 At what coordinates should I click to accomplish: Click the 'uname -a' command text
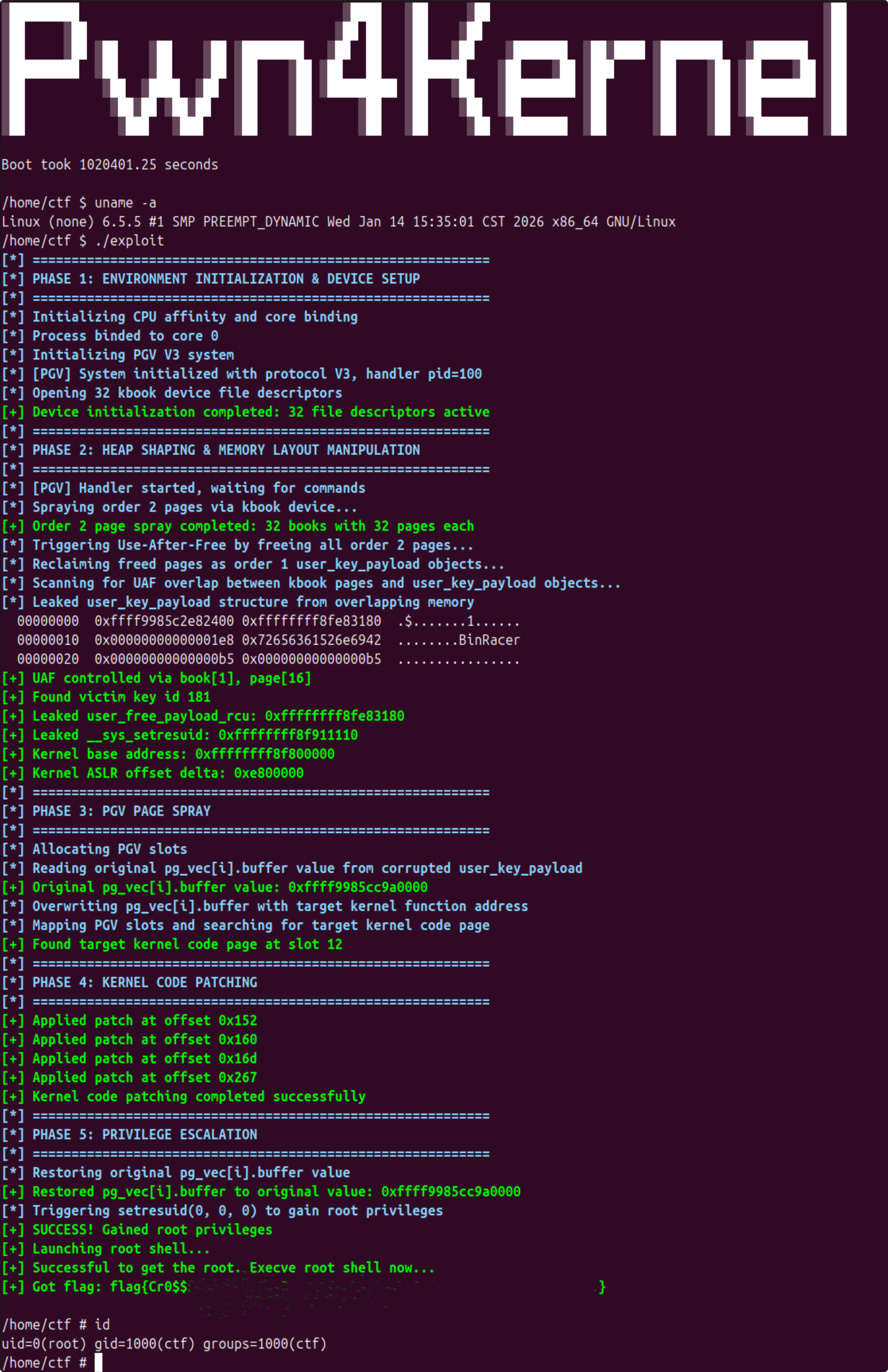(125, 203)
